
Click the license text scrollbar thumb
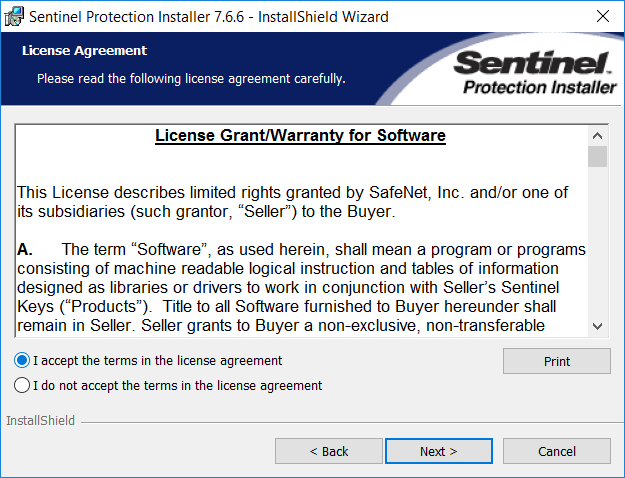coord(598,157)
